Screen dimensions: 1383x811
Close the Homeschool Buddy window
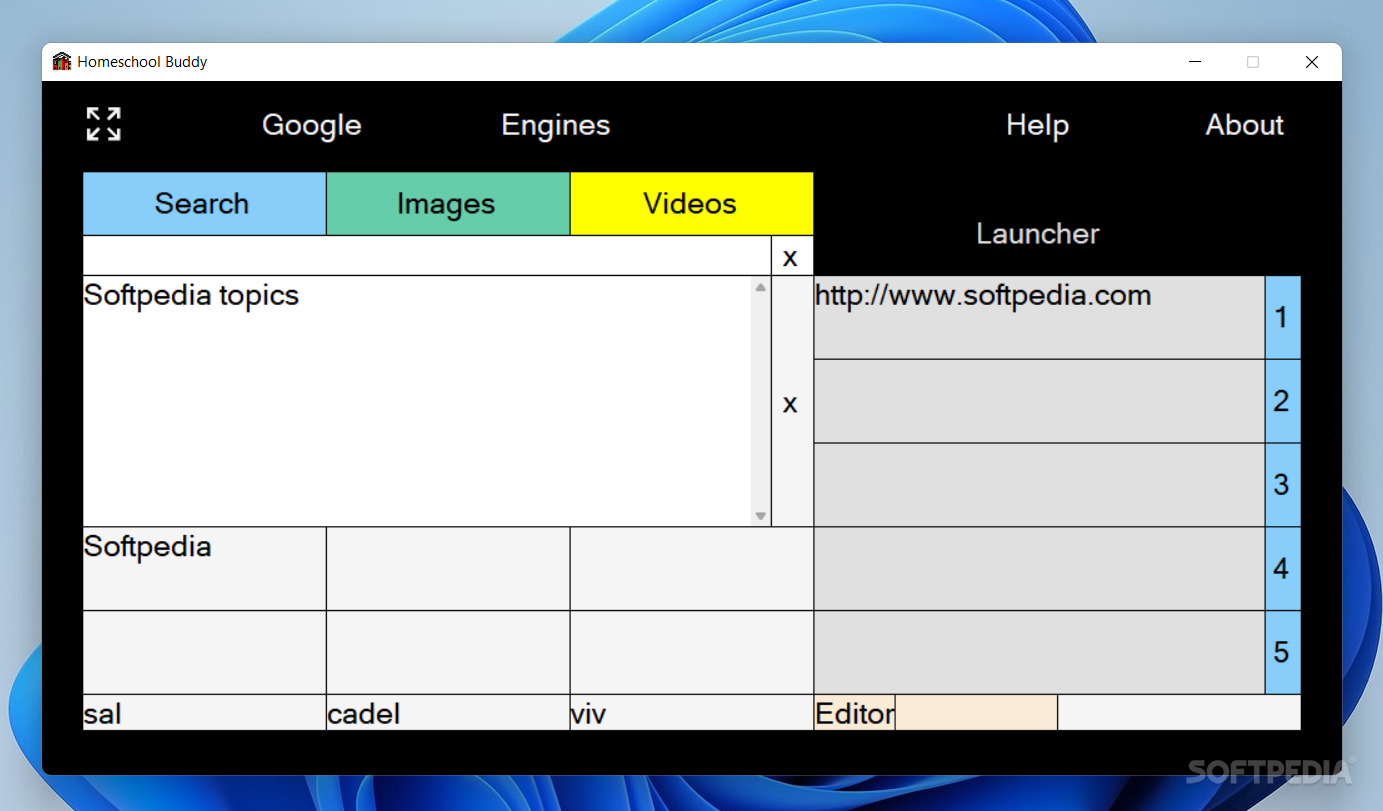pyautogui.click(x=1312, y=62)
